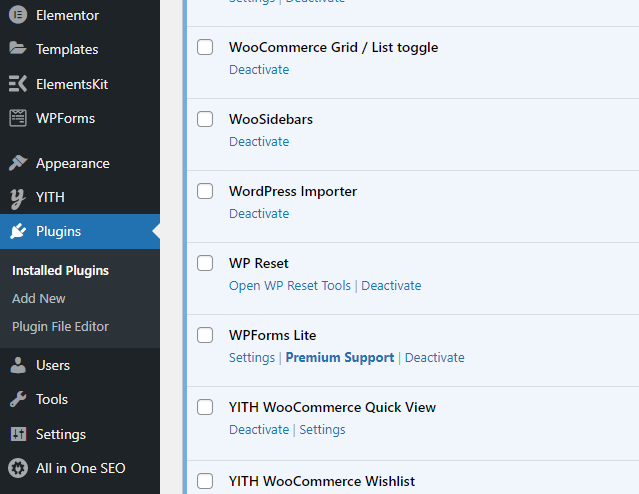Click the All in One SEO gear icon
This screenshot has height=494, width=639.
coord(18,468)
